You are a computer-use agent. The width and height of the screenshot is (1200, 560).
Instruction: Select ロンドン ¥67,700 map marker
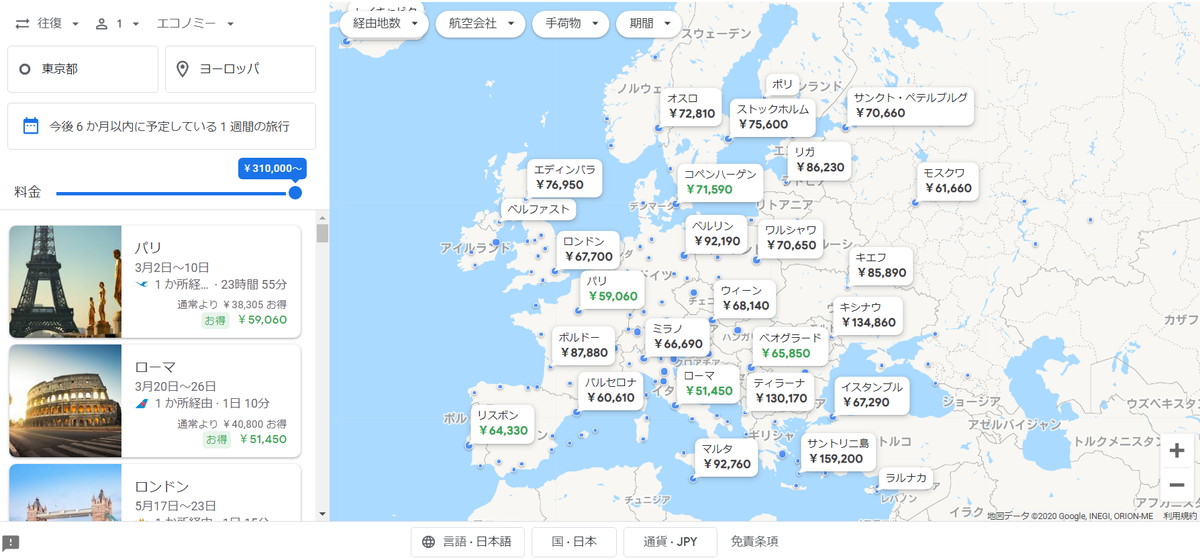click(587, 249)
